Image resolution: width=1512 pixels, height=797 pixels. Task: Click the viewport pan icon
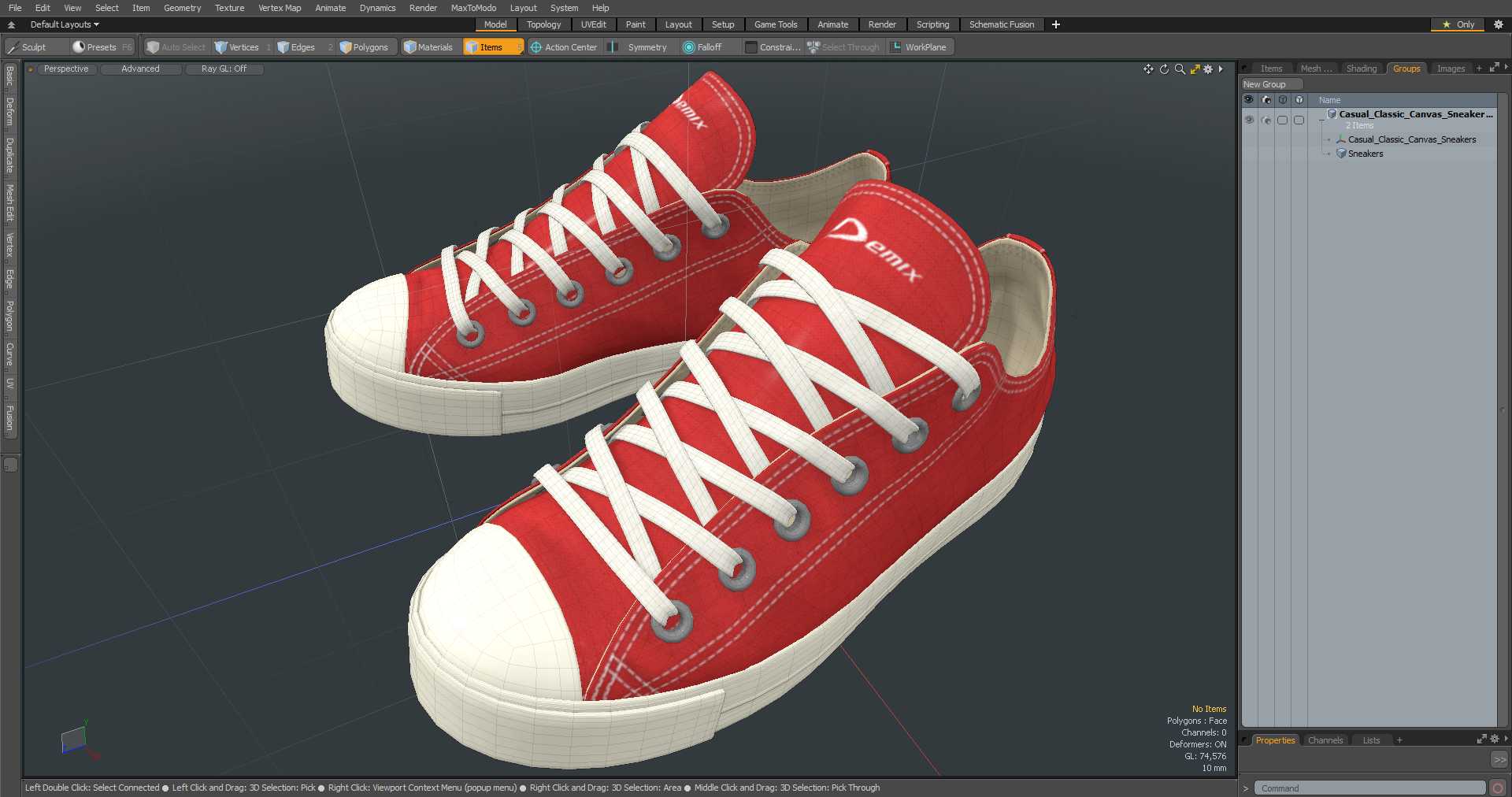coord(1148,69)
